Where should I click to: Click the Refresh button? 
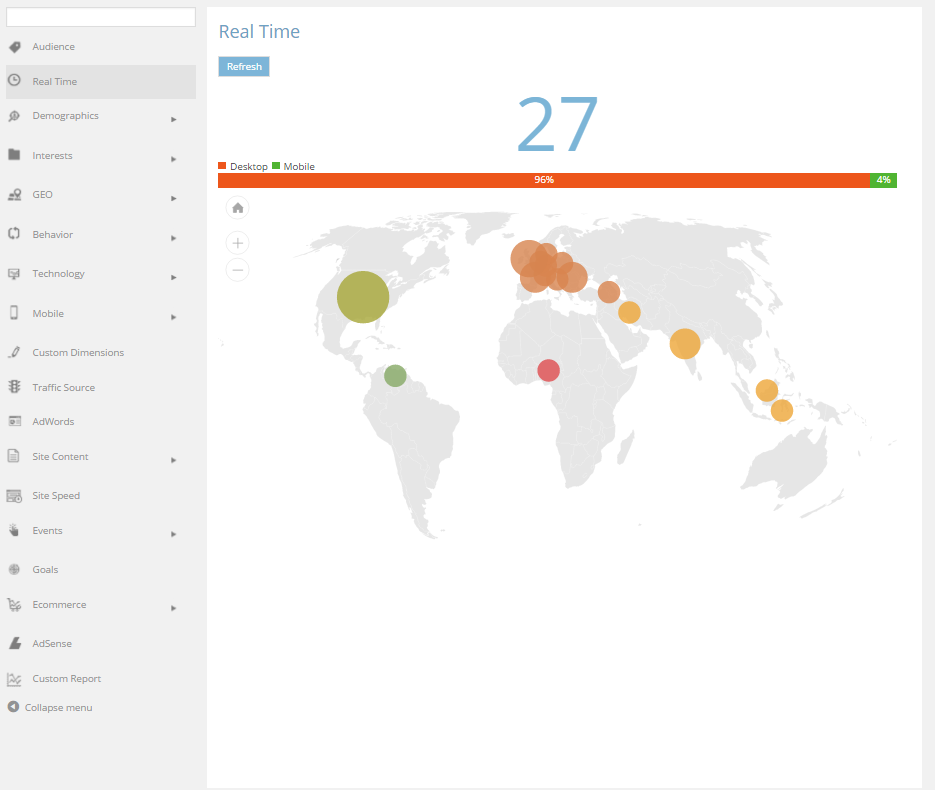(x=244, y=66)
